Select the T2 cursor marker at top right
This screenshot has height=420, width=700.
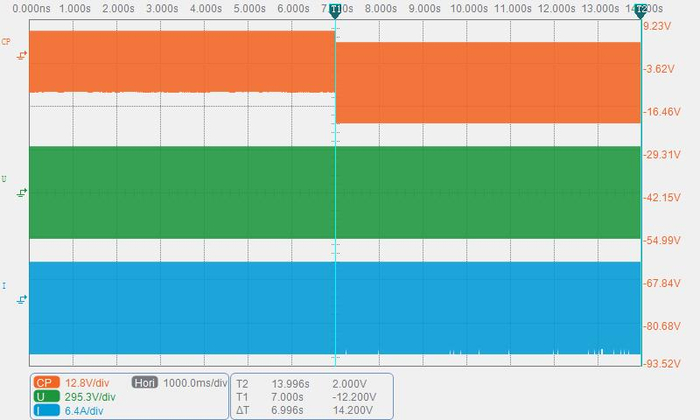(641, 11)
